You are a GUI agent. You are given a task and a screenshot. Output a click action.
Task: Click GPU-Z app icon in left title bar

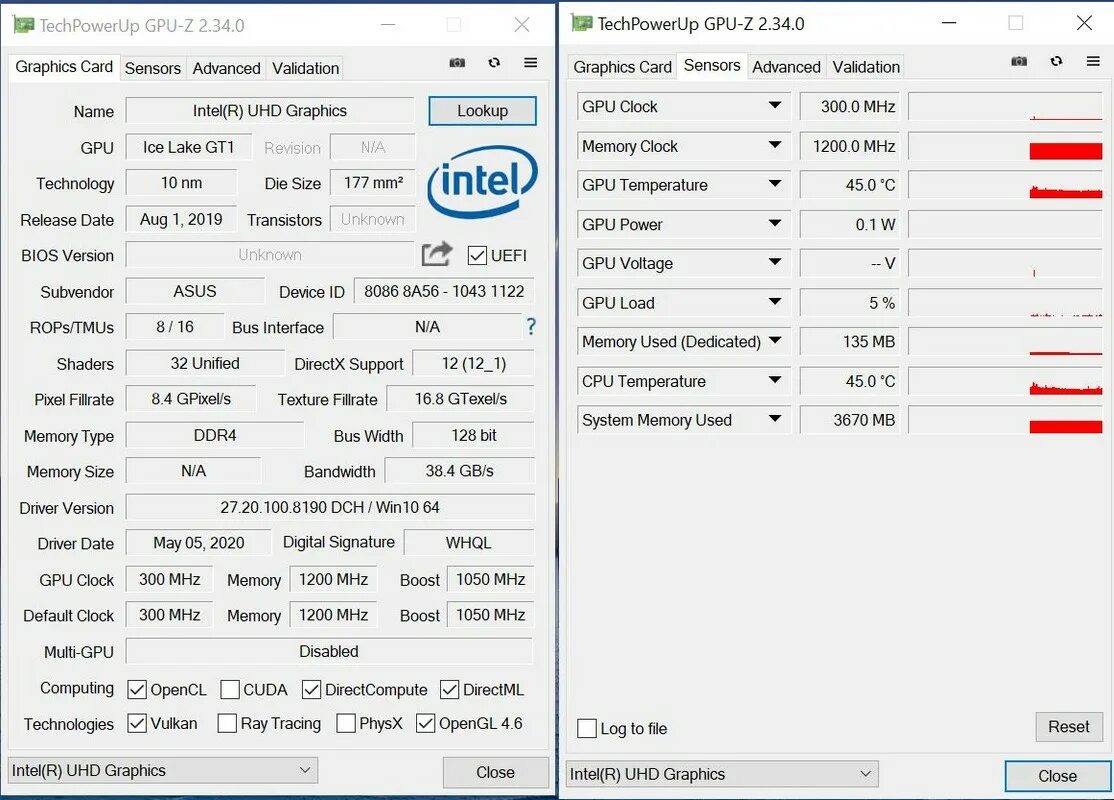click(23, 25)
